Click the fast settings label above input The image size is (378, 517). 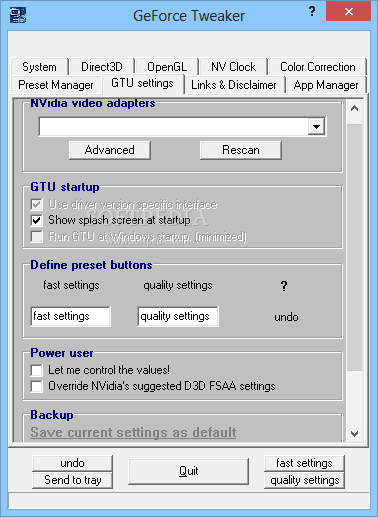pyautogui.click(x=71, y=285)
